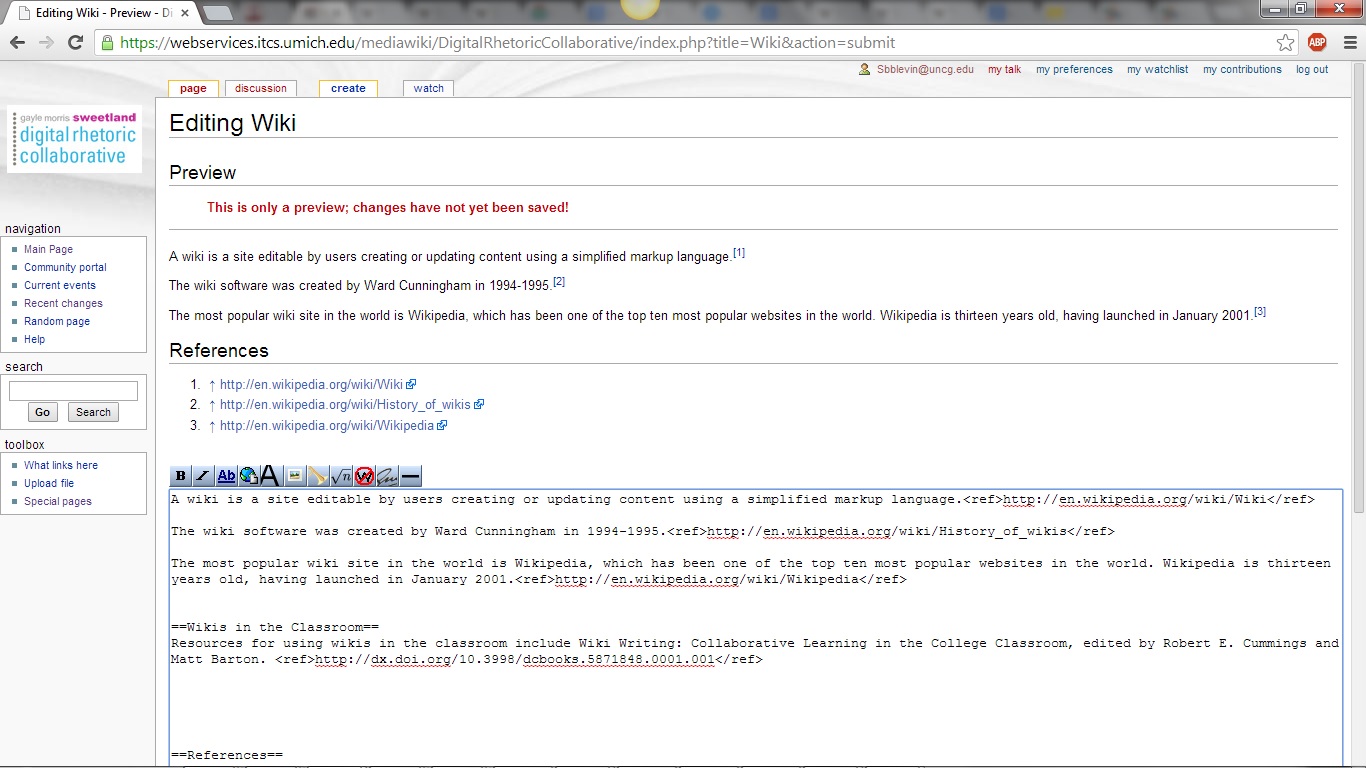Click '==References==' line in editor

(x=227, y=755)
